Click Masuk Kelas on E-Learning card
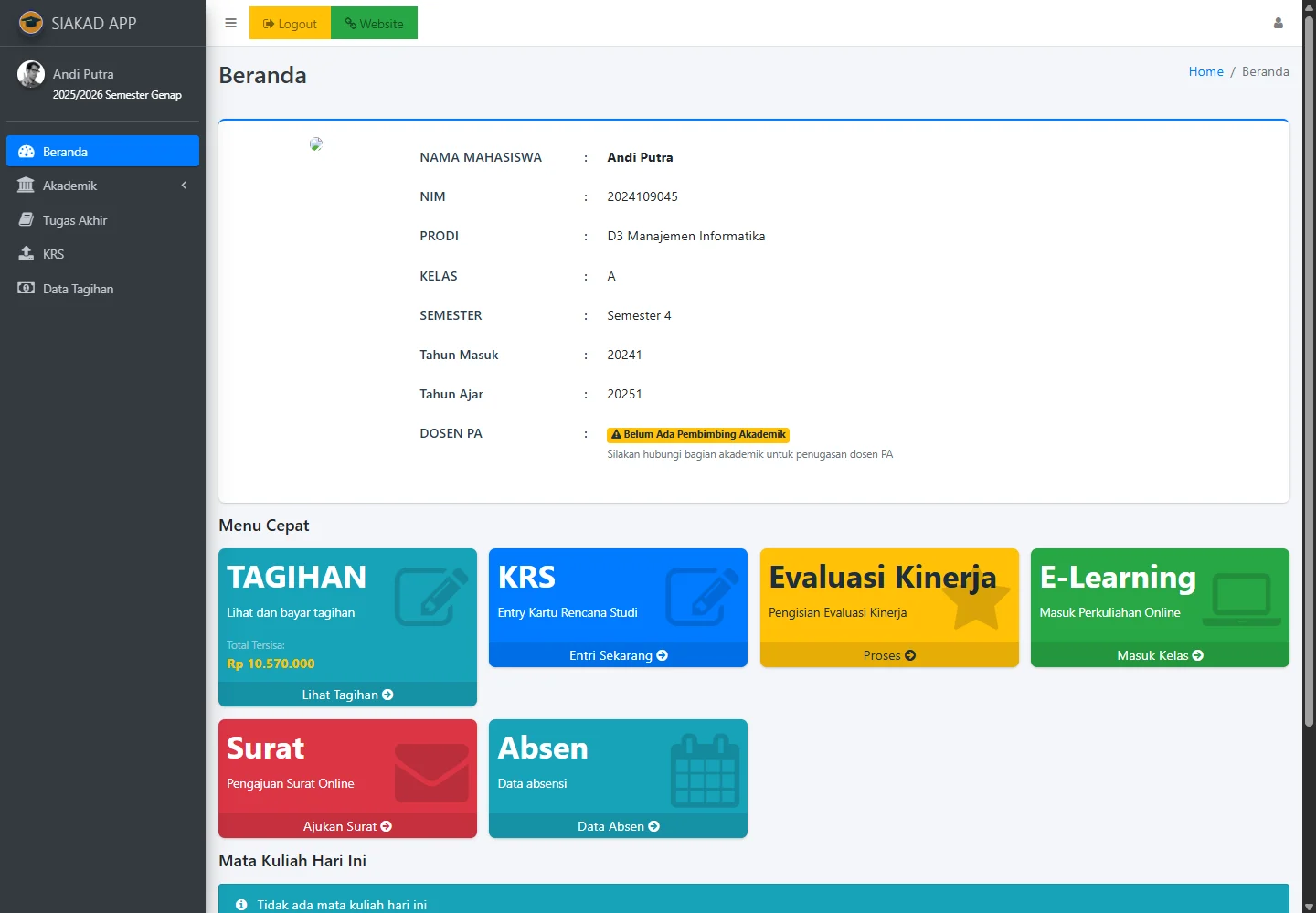The image size is (1316, 913). [x=1159, y=655]
